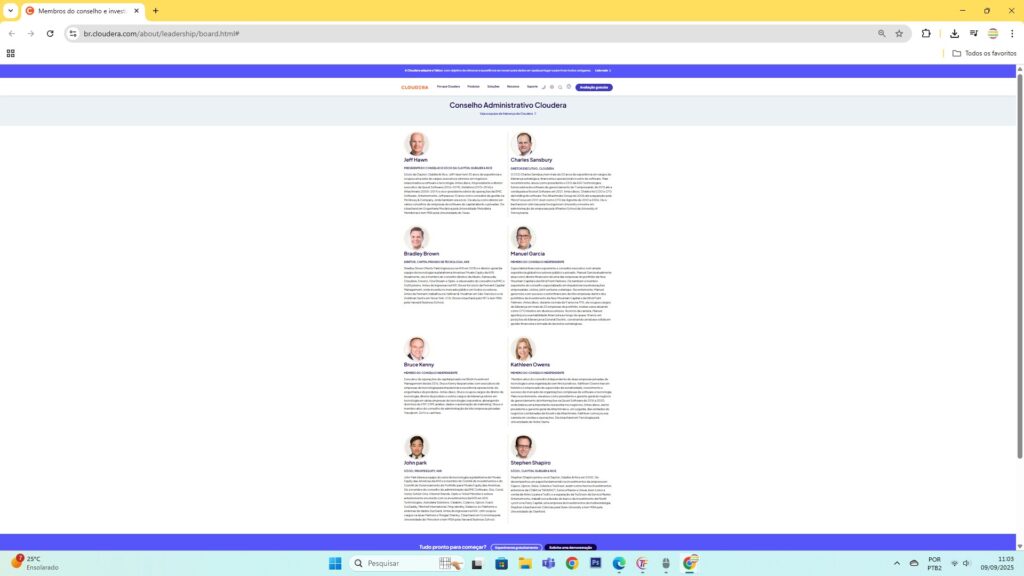
Task: Open the Chrome downloads icon
Action: point(954,33)
